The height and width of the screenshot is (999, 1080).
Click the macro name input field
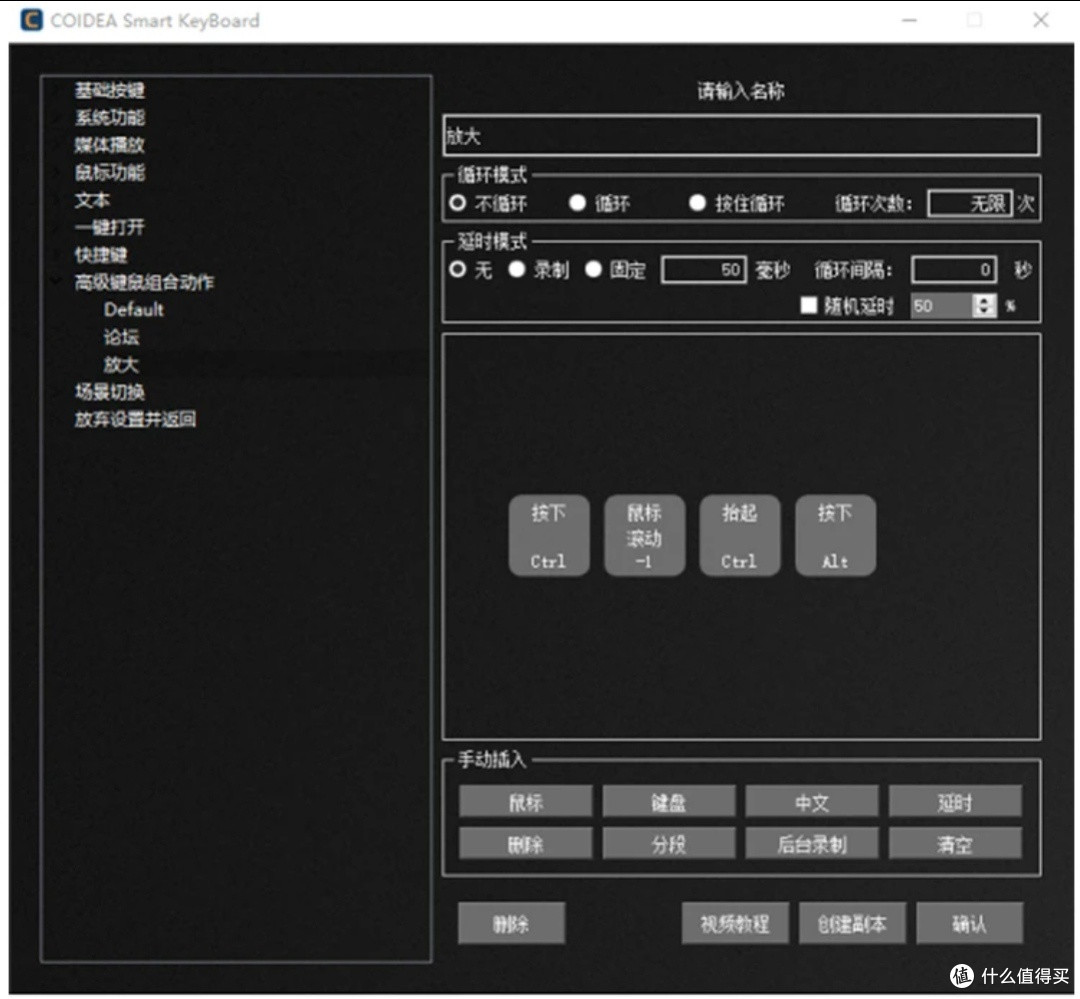point(741,135)
